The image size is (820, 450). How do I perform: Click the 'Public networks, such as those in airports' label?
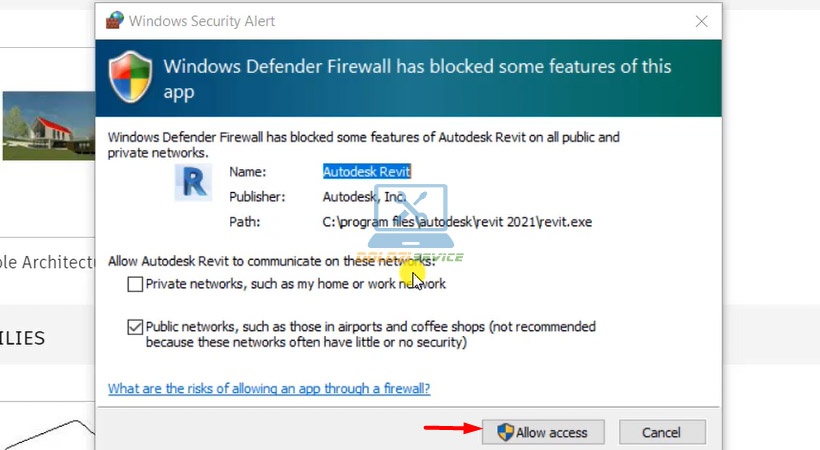point(370,334)
